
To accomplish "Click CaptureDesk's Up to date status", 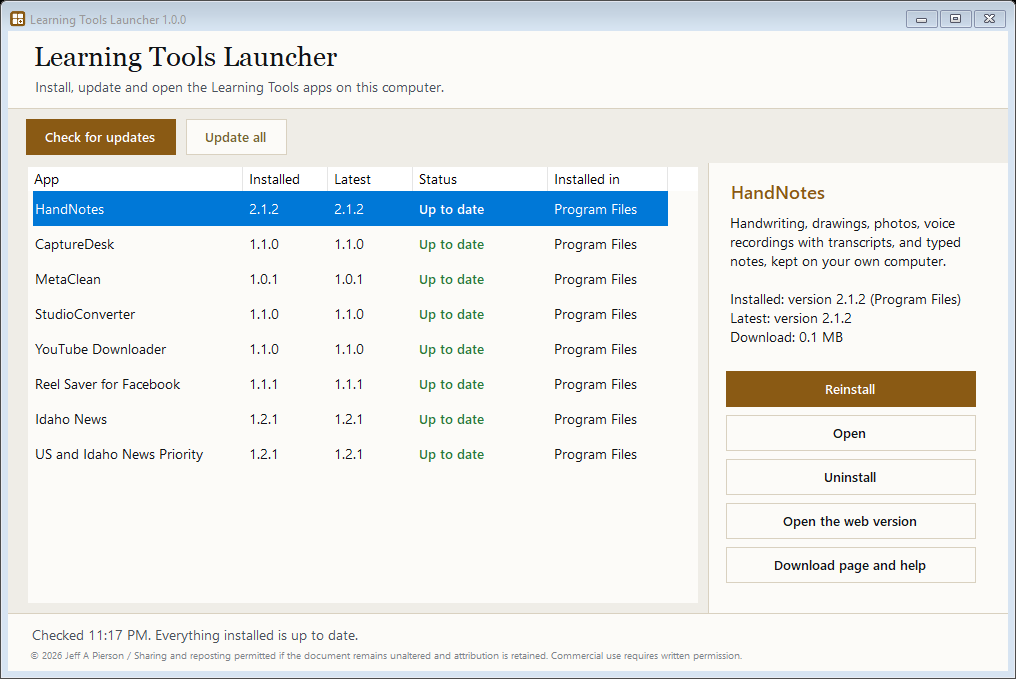I will coord(452,245).
